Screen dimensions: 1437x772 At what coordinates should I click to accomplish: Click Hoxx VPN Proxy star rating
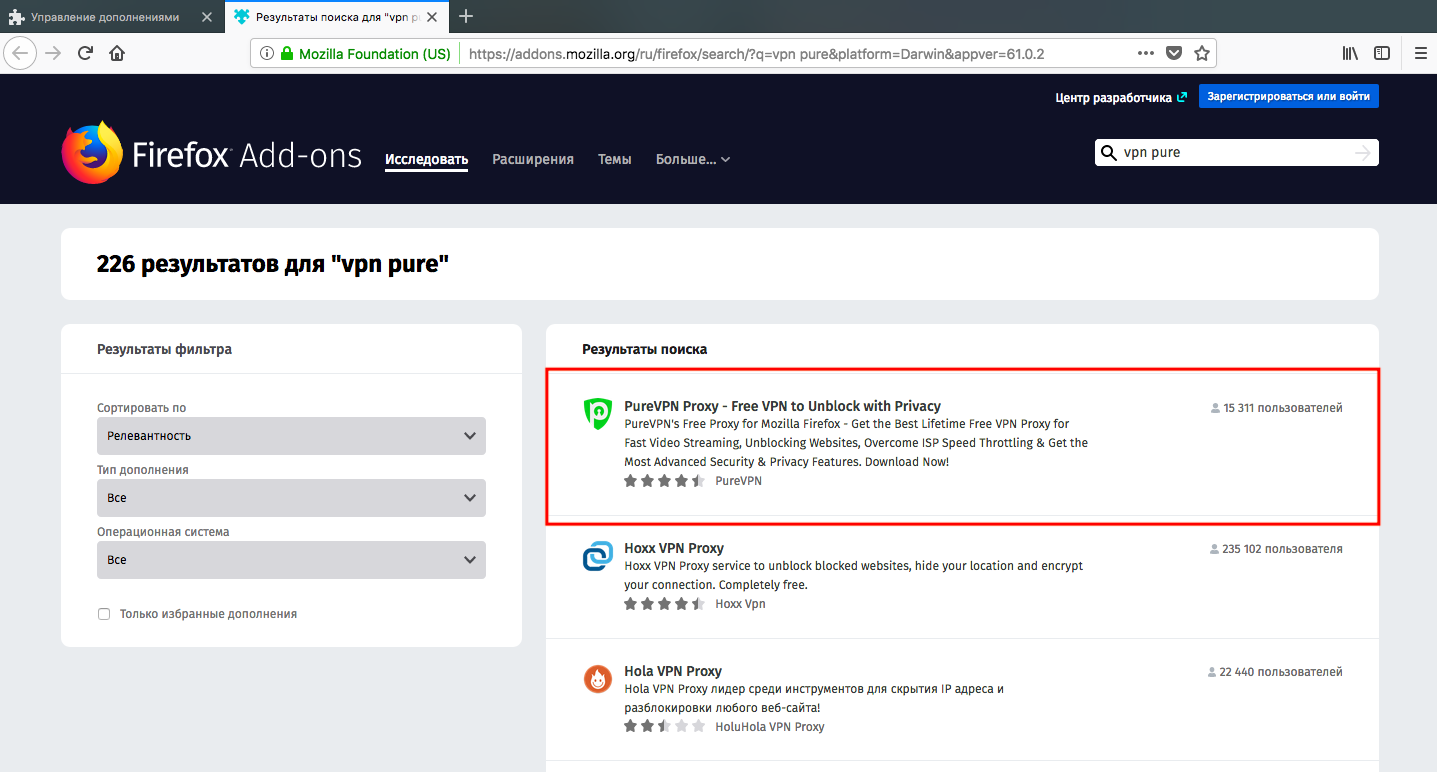[x=664, y=604]
